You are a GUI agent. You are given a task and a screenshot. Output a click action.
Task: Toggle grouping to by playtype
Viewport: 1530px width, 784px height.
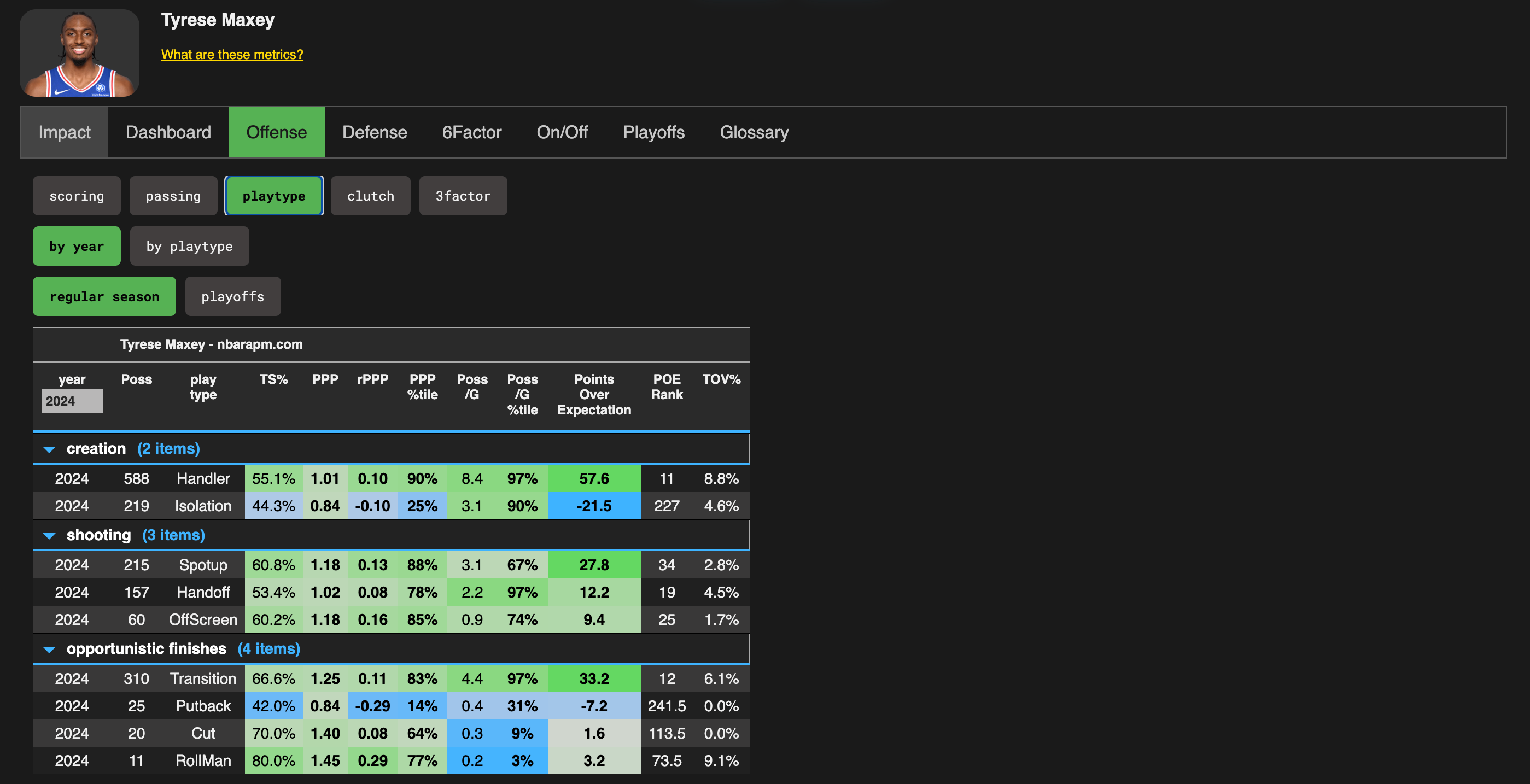tap(189, 247)
